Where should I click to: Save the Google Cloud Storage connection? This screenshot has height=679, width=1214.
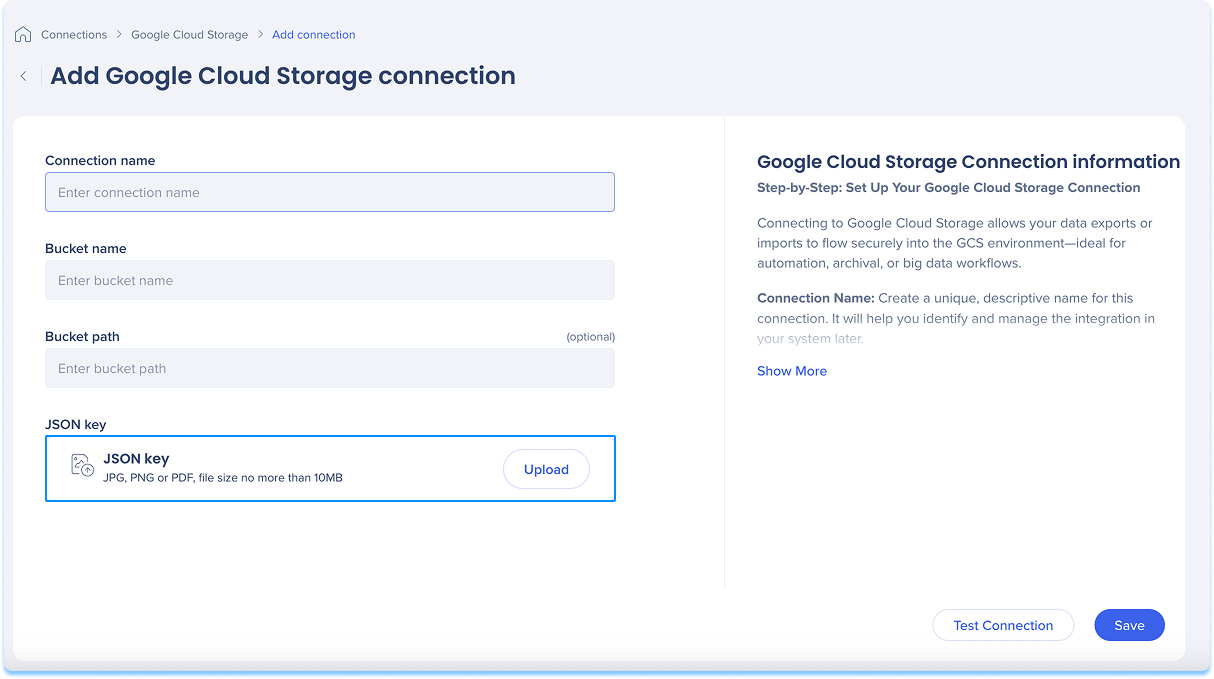[x=1129, y=625]
